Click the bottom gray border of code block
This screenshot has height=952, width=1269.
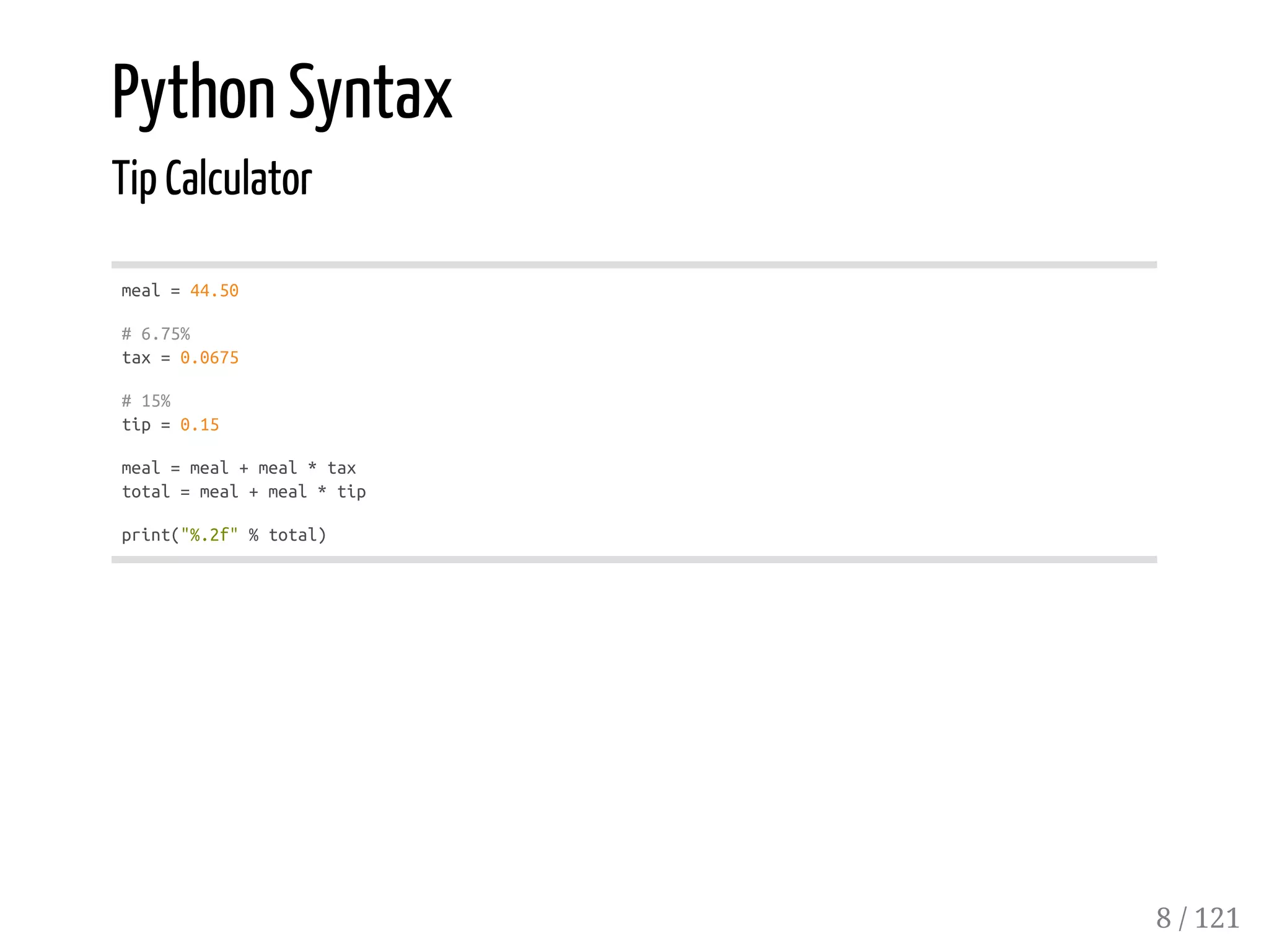[x=633, y=560]
